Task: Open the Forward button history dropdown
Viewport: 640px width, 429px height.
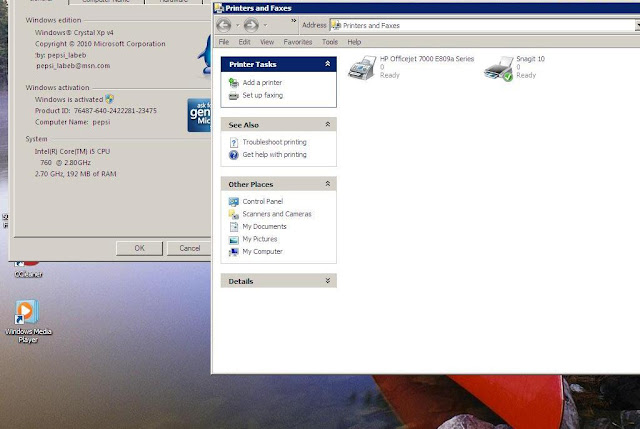Action: pyautogui.click(x=265, y=26)
